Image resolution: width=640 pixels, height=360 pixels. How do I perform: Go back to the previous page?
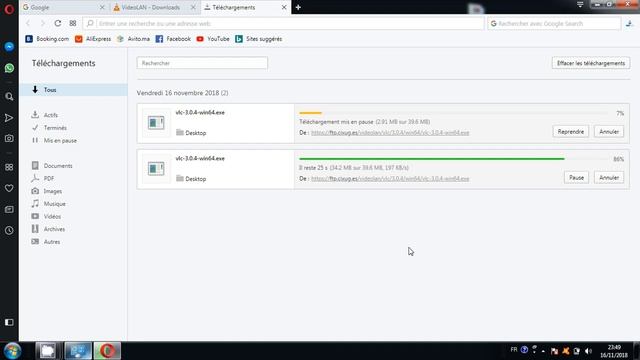click(28, 23)
